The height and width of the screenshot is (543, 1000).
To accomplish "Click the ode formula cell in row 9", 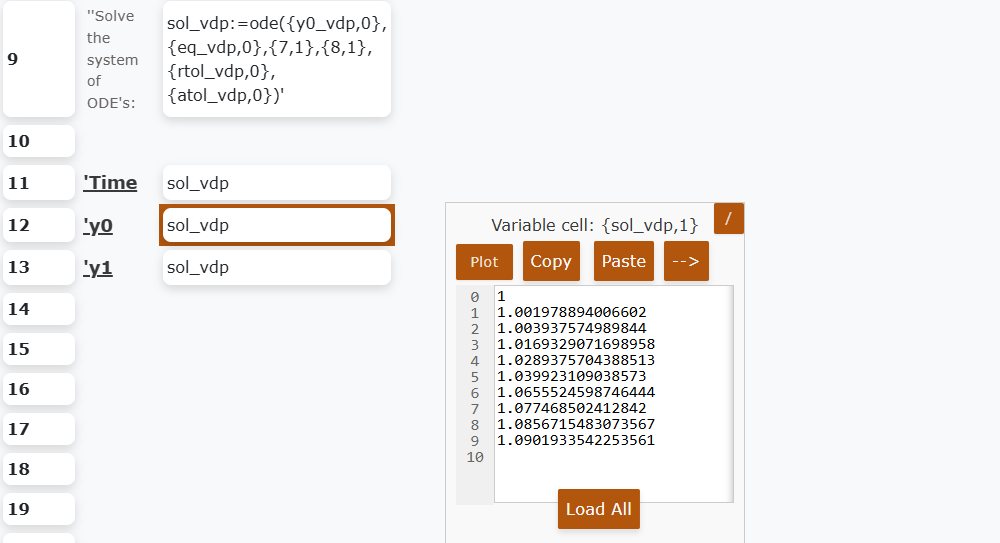I will point(276,59).
